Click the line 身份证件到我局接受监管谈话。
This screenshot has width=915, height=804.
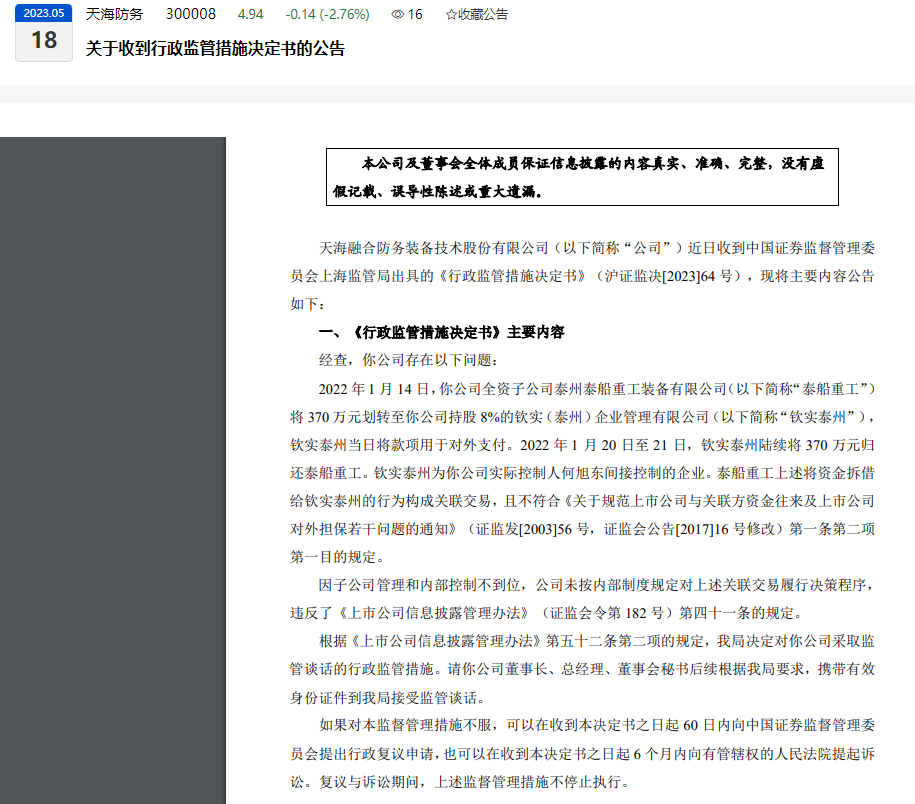[x=388, y=698]
